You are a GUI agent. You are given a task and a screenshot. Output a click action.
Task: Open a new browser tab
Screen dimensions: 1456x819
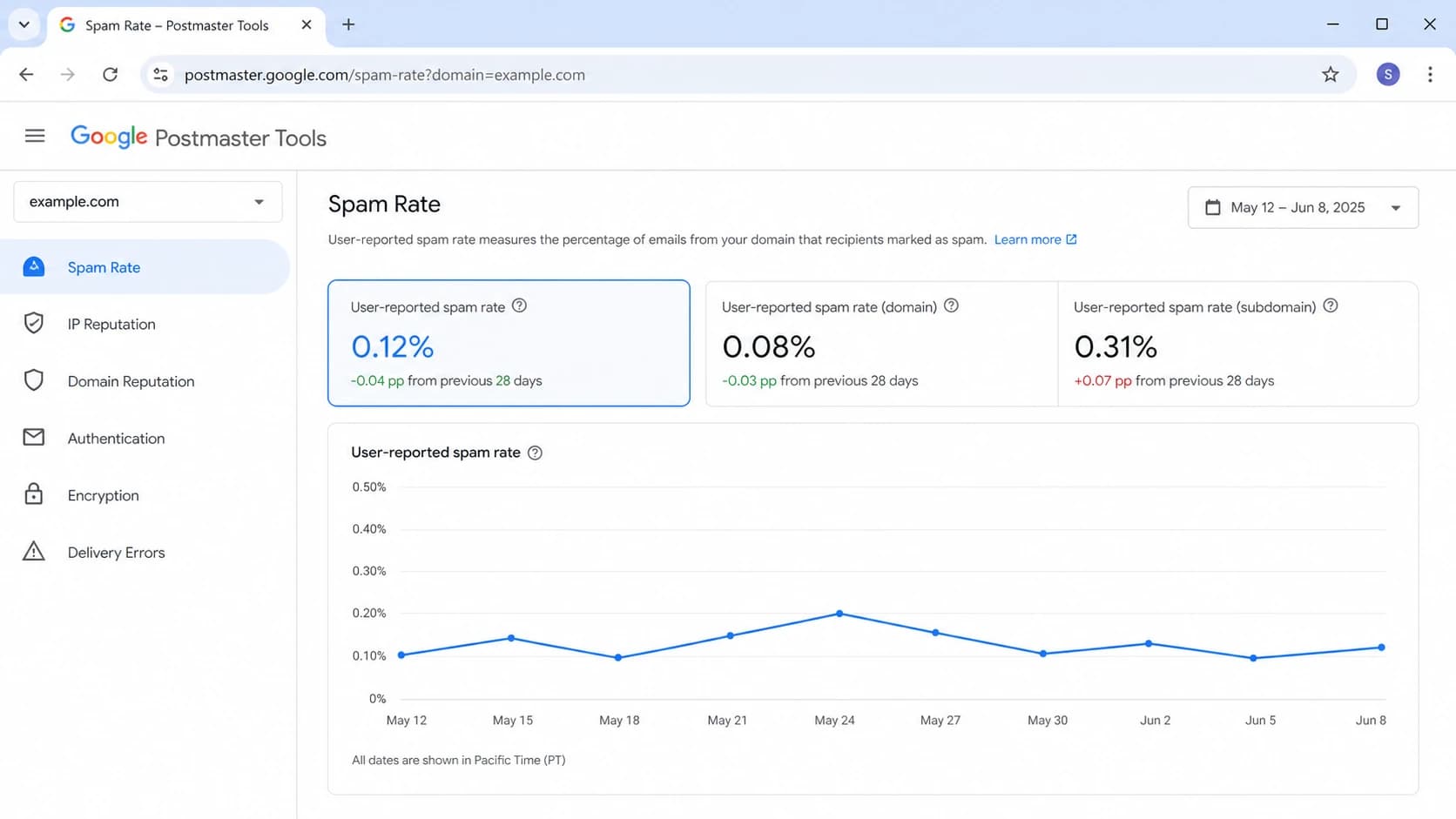coord(348,24)
